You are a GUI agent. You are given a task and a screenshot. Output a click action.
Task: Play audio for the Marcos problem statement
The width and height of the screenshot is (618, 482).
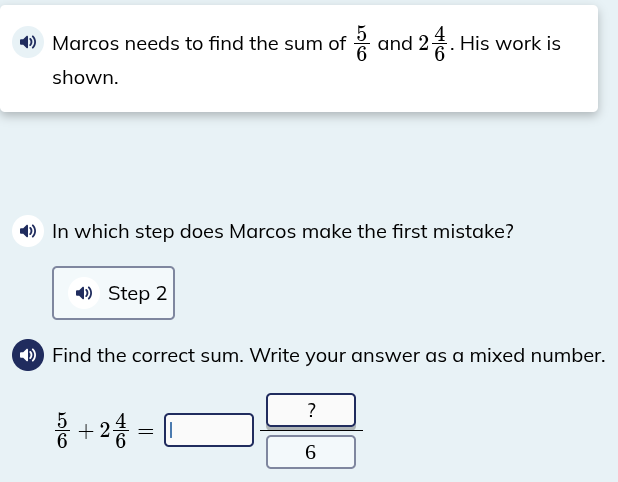[27, 43]
